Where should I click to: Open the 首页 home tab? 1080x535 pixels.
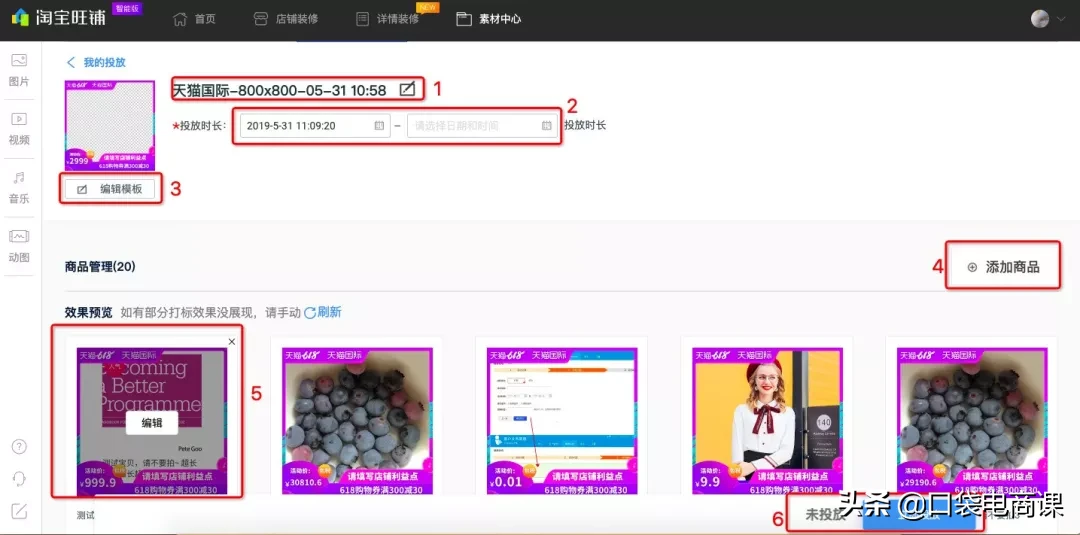point(194,19)
